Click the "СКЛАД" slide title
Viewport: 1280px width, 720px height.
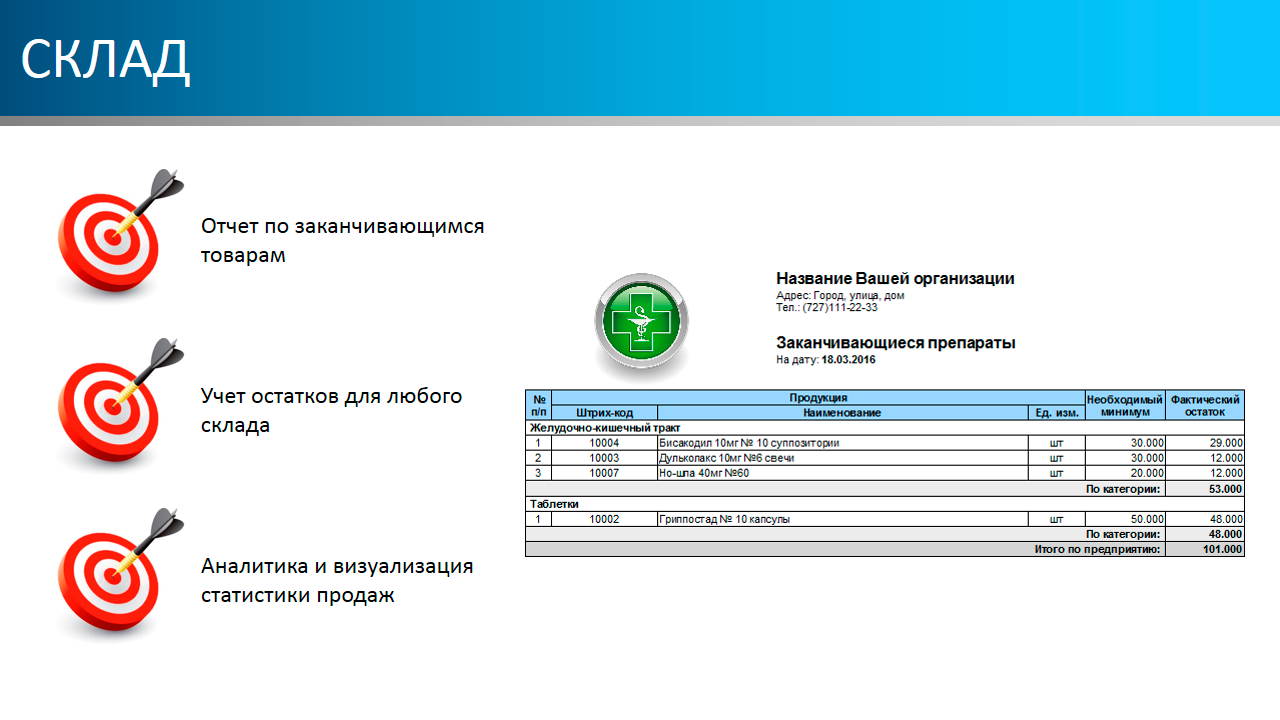tap(105, 60)
